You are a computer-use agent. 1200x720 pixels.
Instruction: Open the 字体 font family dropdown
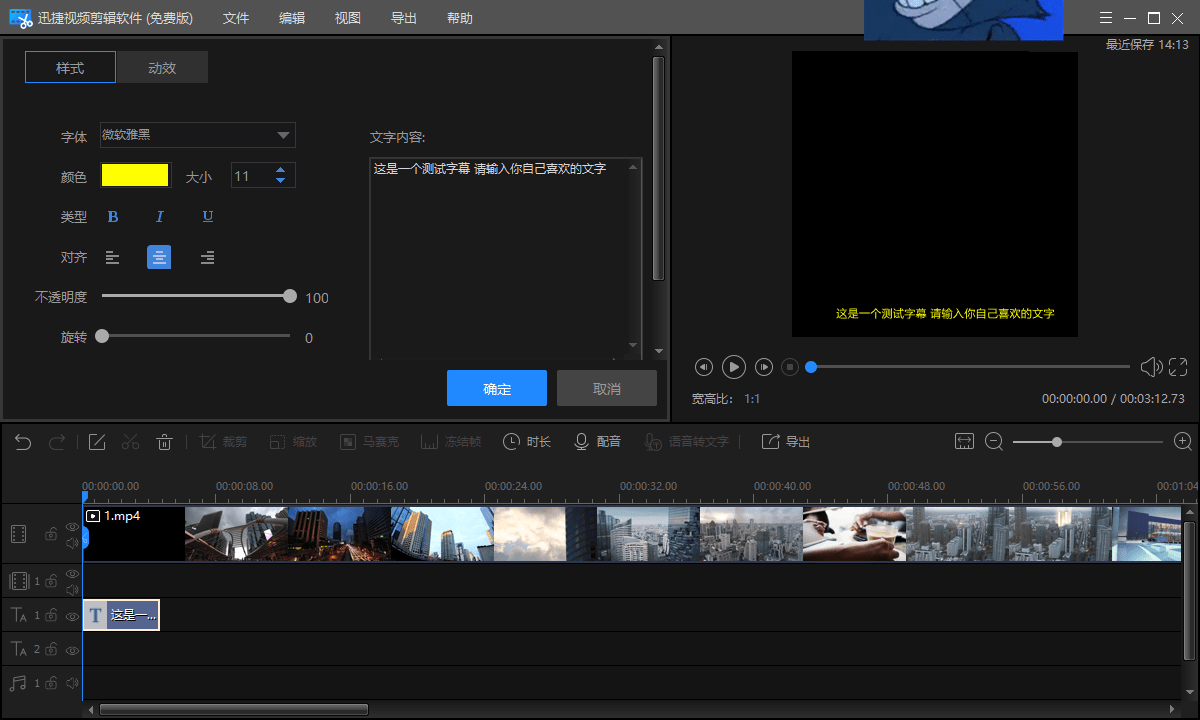click(x=197, y=135)
